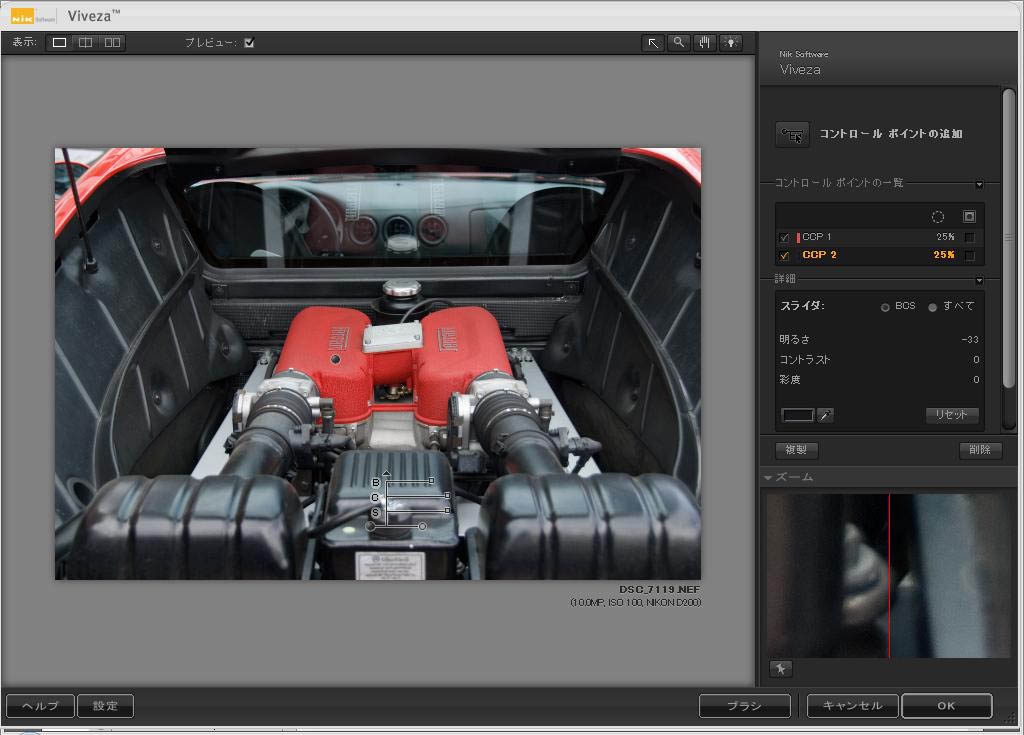The height and width of the screenshot is (735, 1024).
Task: Switch to single image view mode
Action: (60, 43)
